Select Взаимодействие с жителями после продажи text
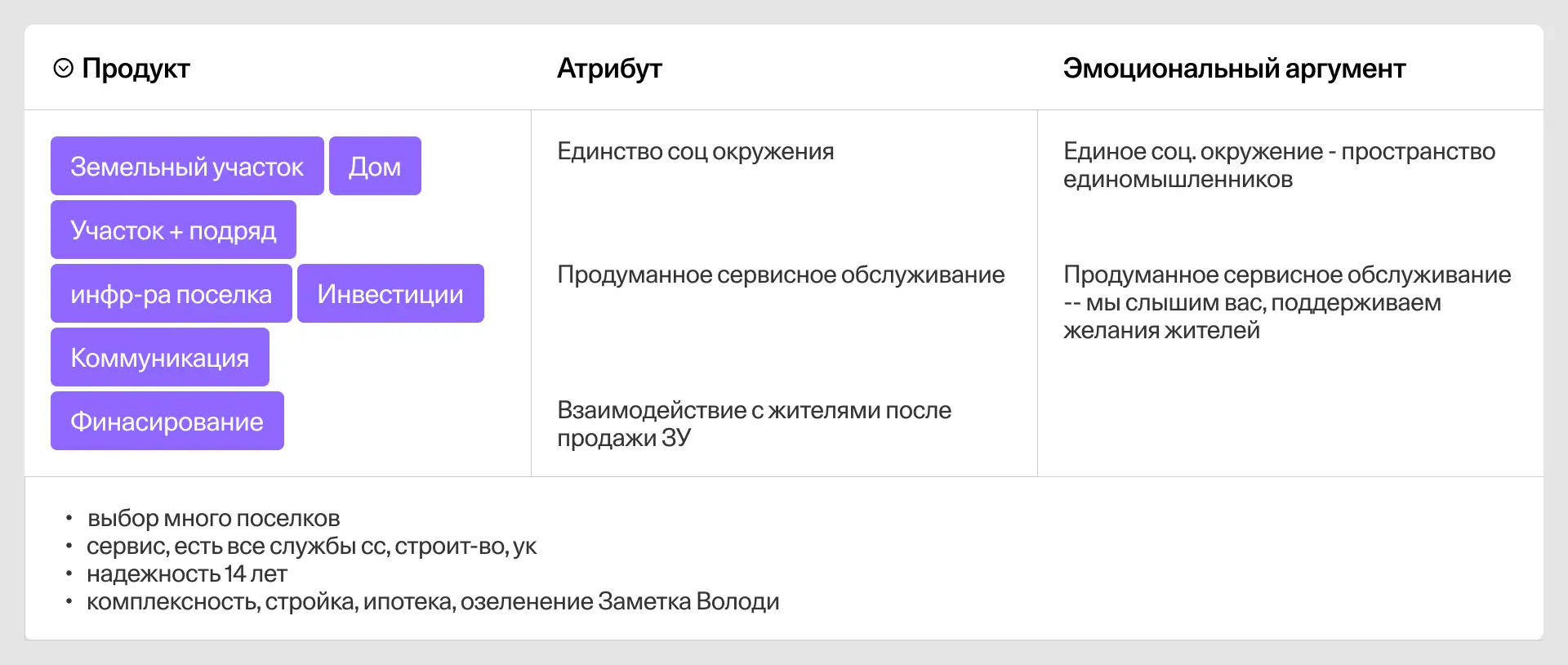 click(754, 424)
